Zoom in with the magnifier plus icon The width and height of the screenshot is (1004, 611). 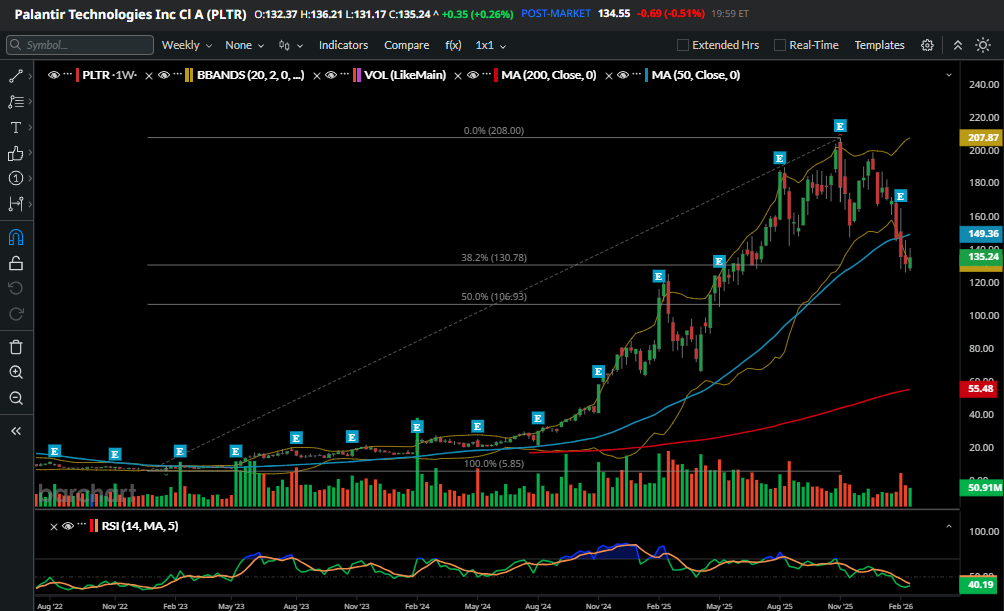pyautogui.click(x=15, y=373)
